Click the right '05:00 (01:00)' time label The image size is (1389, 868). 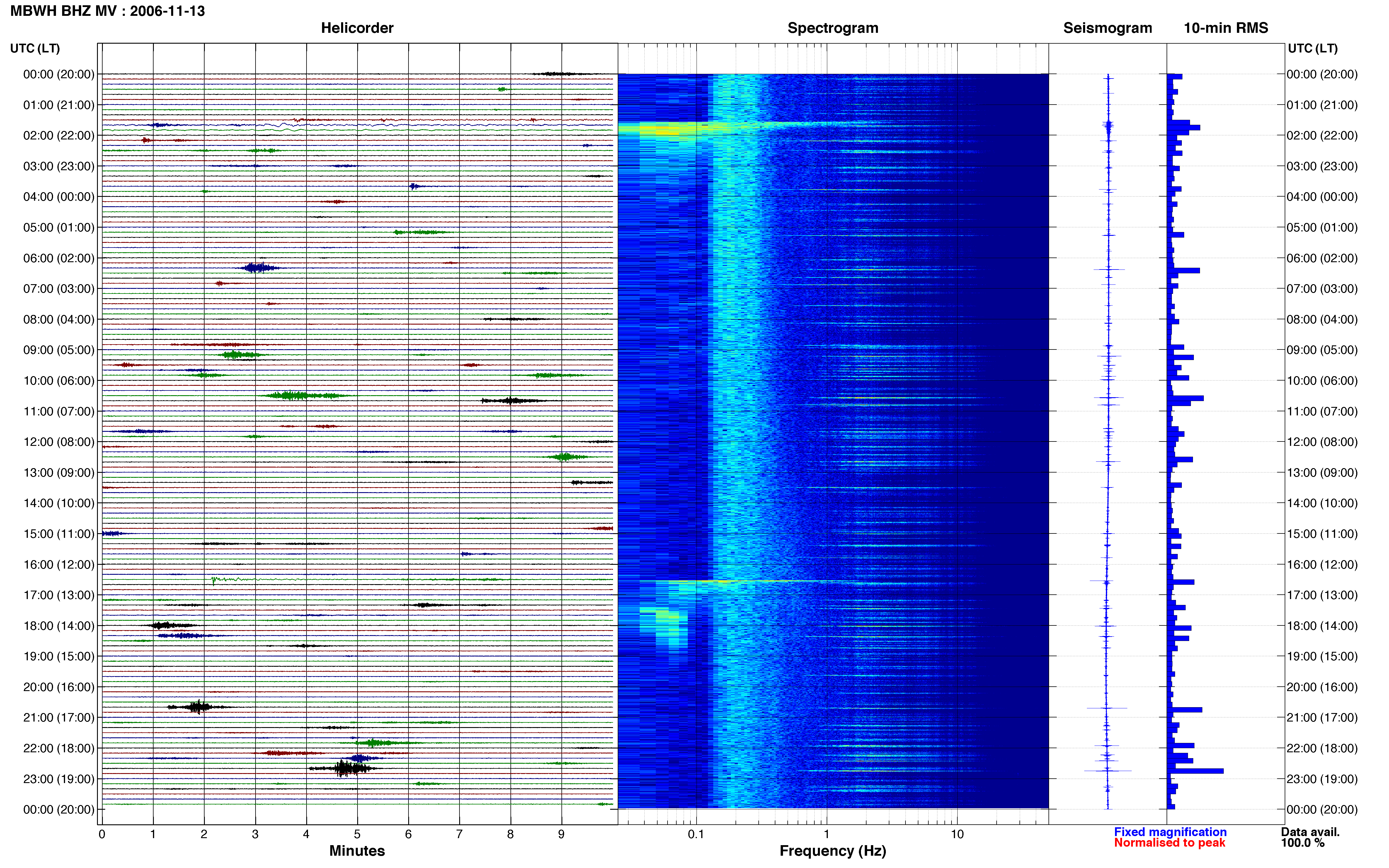point(1322,227)
